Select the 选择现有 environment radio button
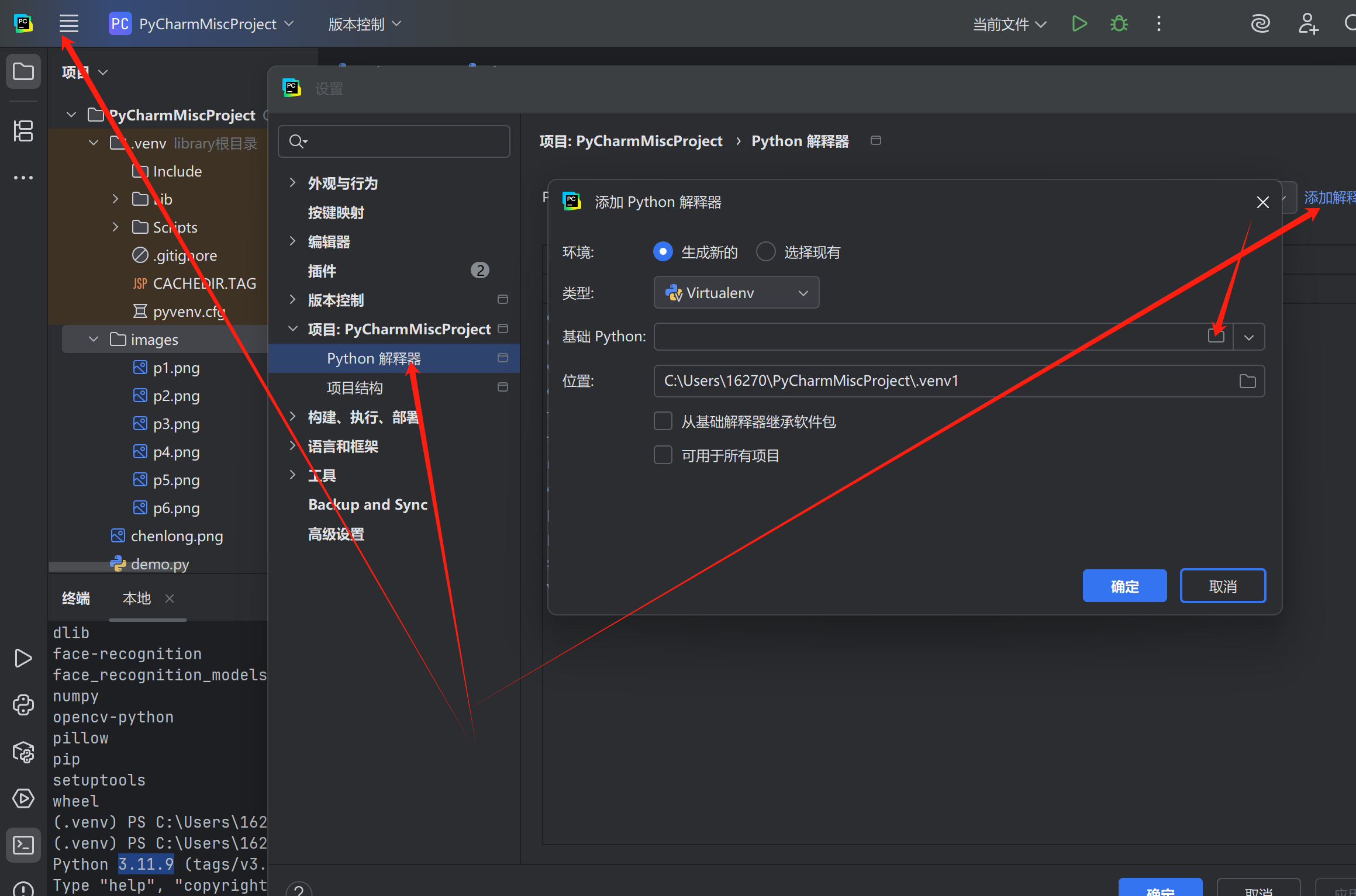This screenshot has width=1356, height=896. tap(765, 252)
